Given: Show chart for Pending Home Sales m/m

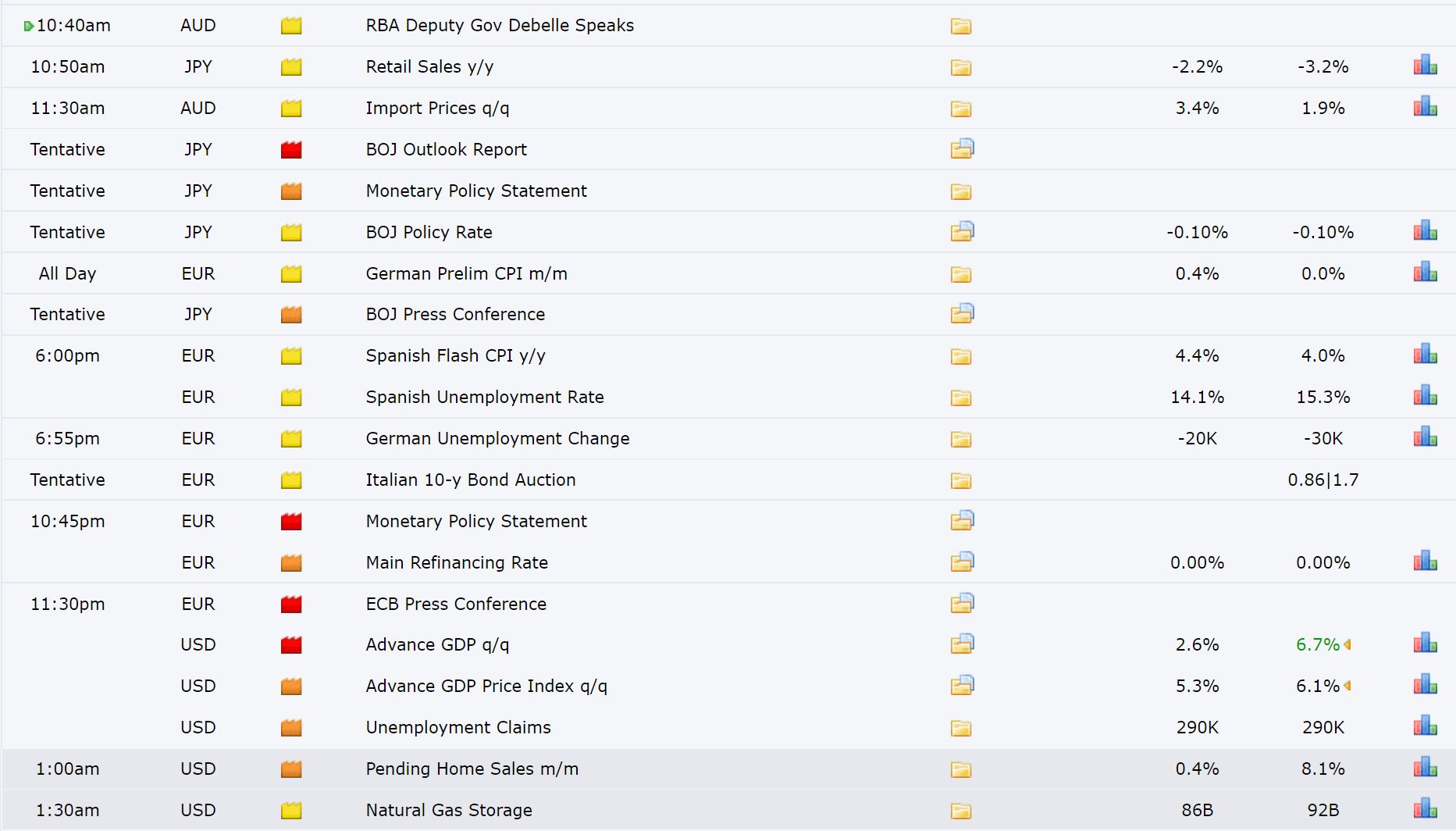Looking at the screenshot, I should pyautogui.click(x=1425, y=767).
